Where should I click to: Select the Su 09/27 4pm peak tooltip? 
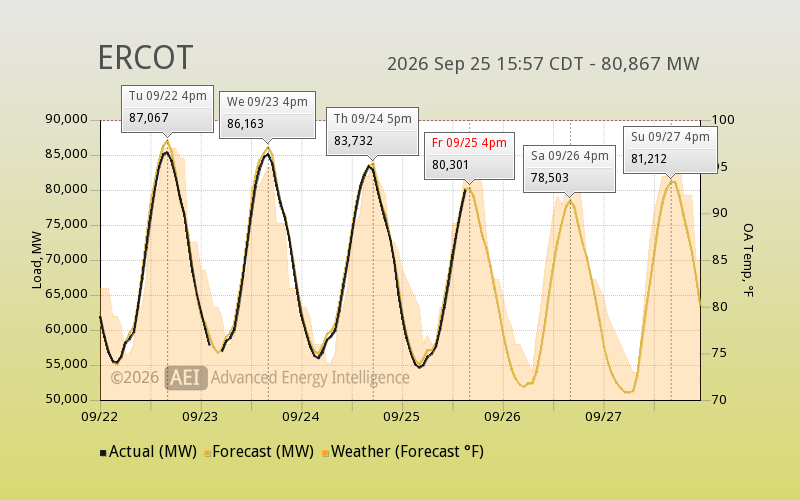tap(670, 150)
